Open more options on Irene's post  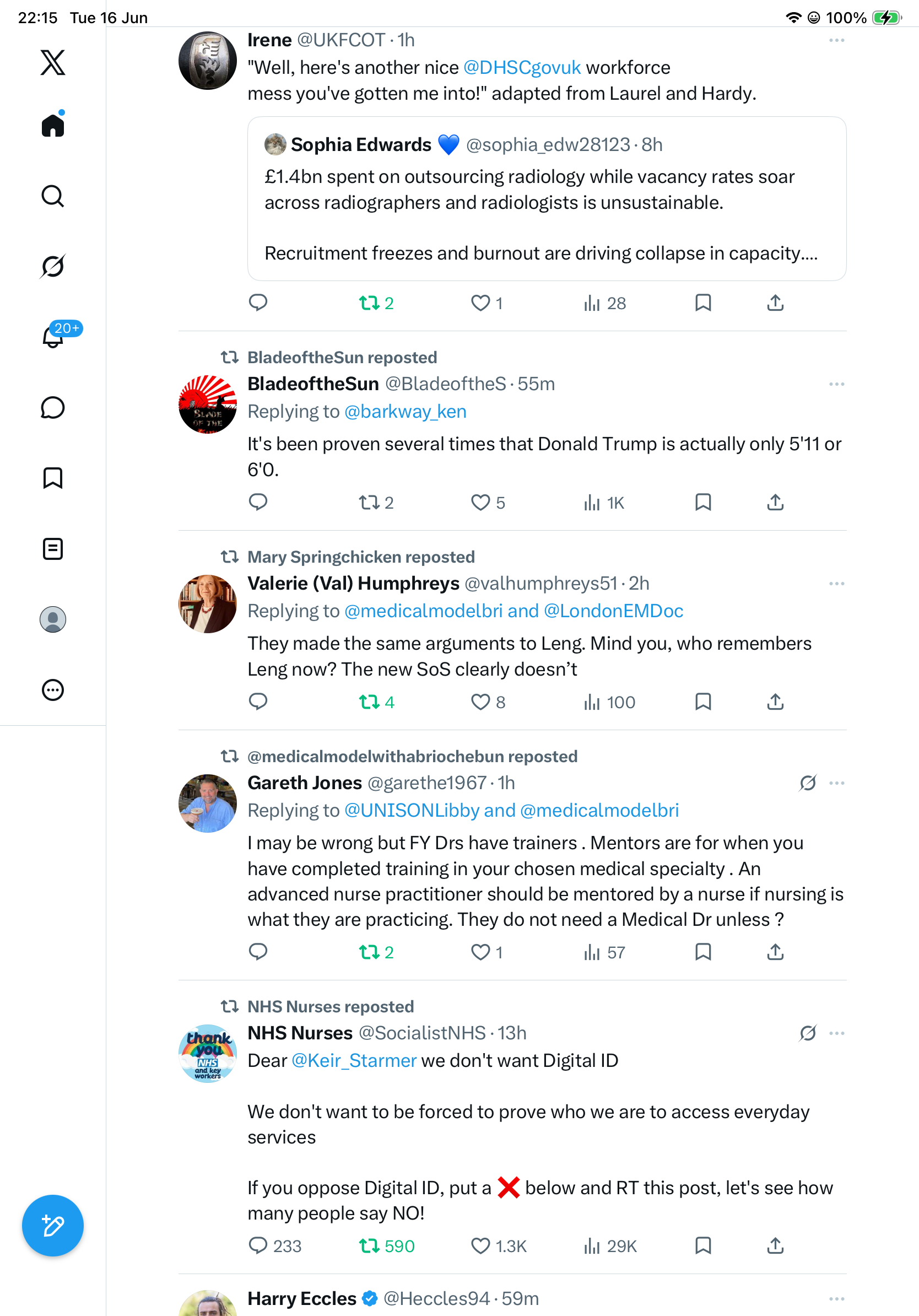(x=836, y=40)
